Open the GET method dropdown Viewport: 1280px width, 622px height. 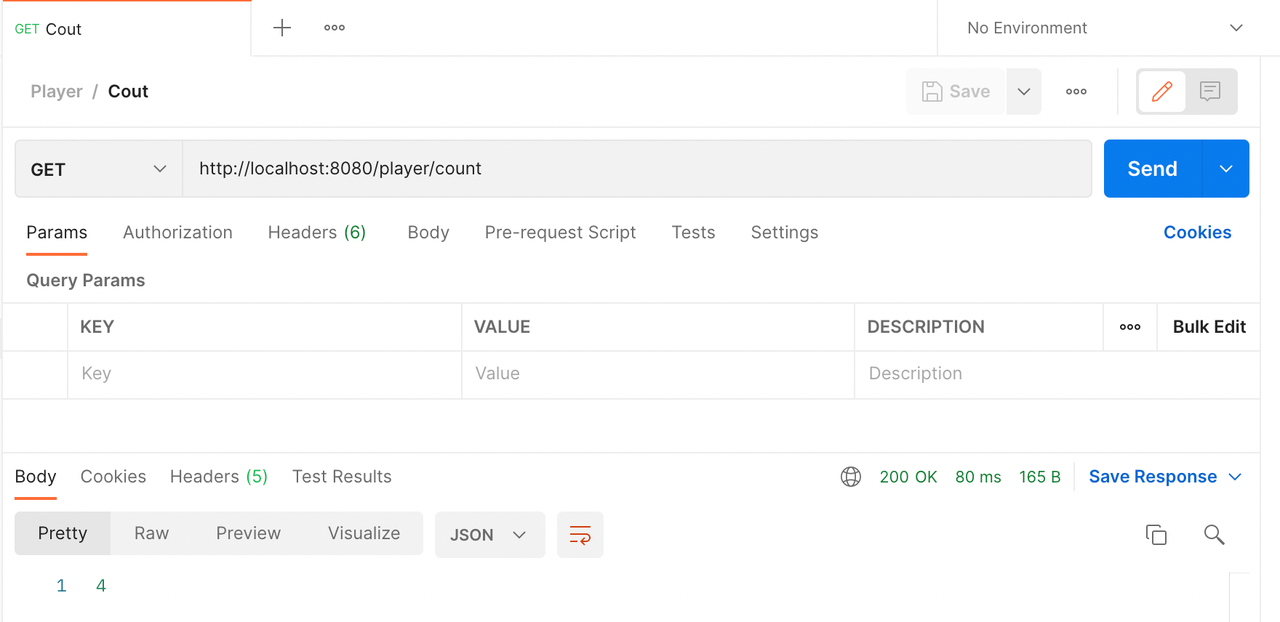97,168
